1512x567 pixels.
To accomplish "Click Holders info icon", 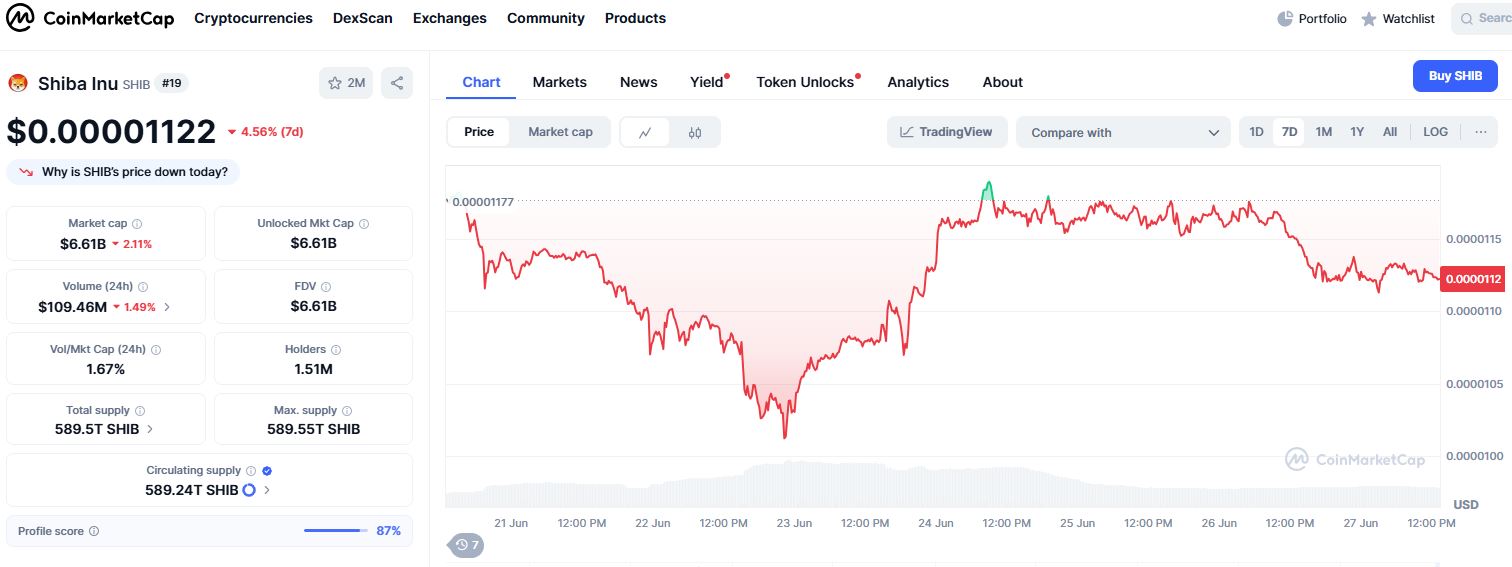I will click(x=336, y=350).
